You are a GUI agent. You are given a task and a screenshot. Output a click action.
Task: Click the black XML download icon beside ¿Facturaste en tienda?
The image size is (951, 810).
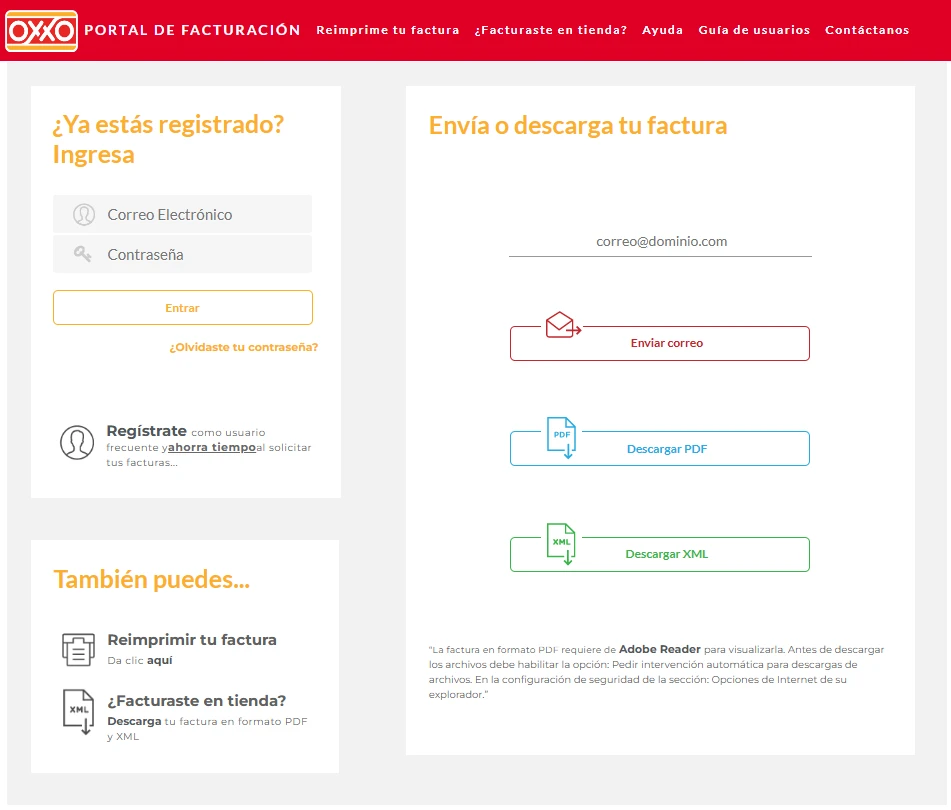[79, 712]
